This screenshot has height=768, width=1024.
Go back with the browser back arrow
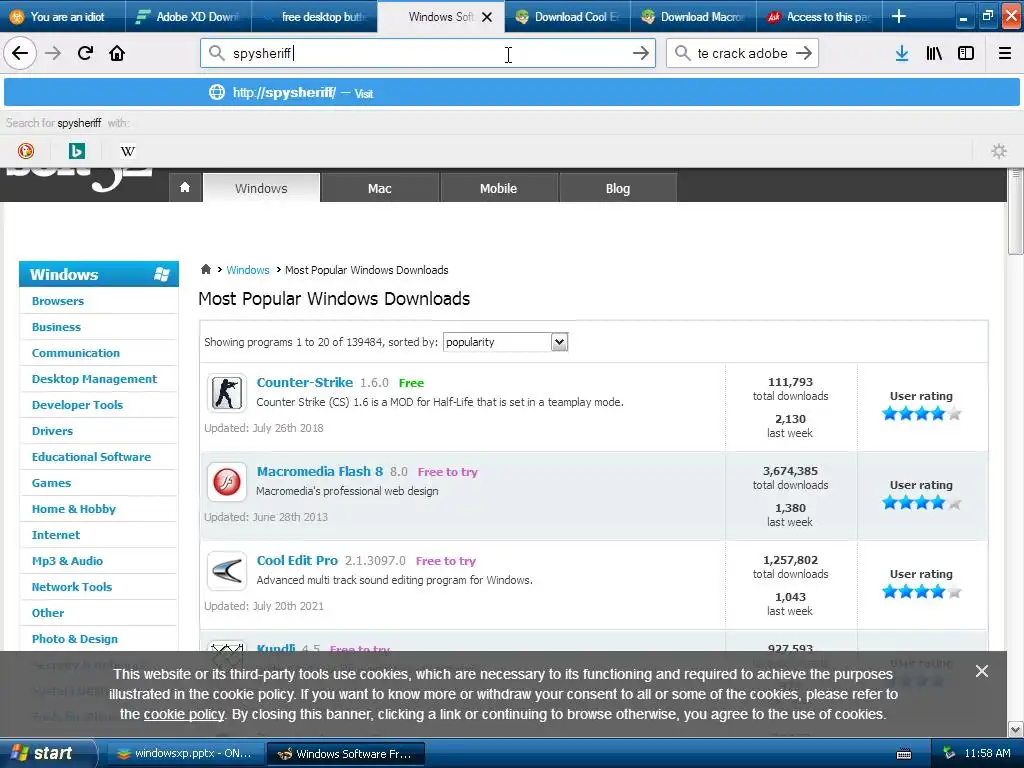click(x=20, y=53)
